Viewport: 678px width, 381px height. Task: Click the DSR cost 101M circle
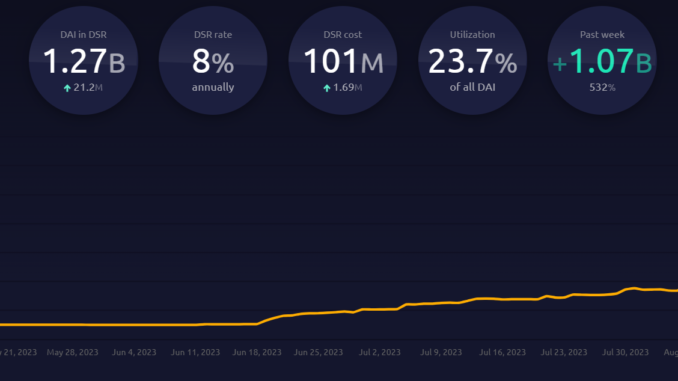click(342, 61)
